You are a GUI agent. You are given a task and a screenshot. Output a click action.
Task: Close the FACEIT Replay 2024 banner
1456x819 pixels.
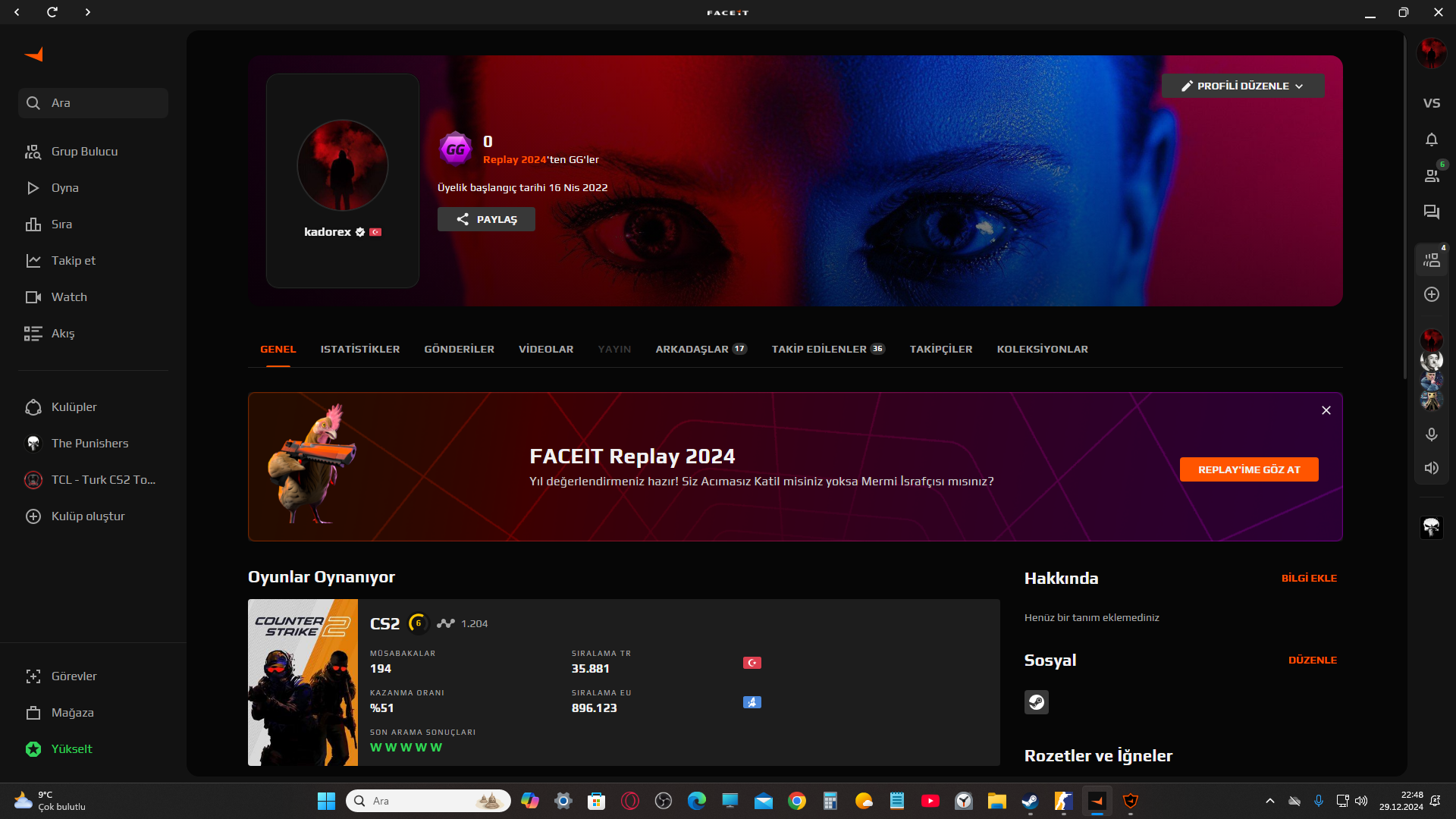(x=1326, y=410)
